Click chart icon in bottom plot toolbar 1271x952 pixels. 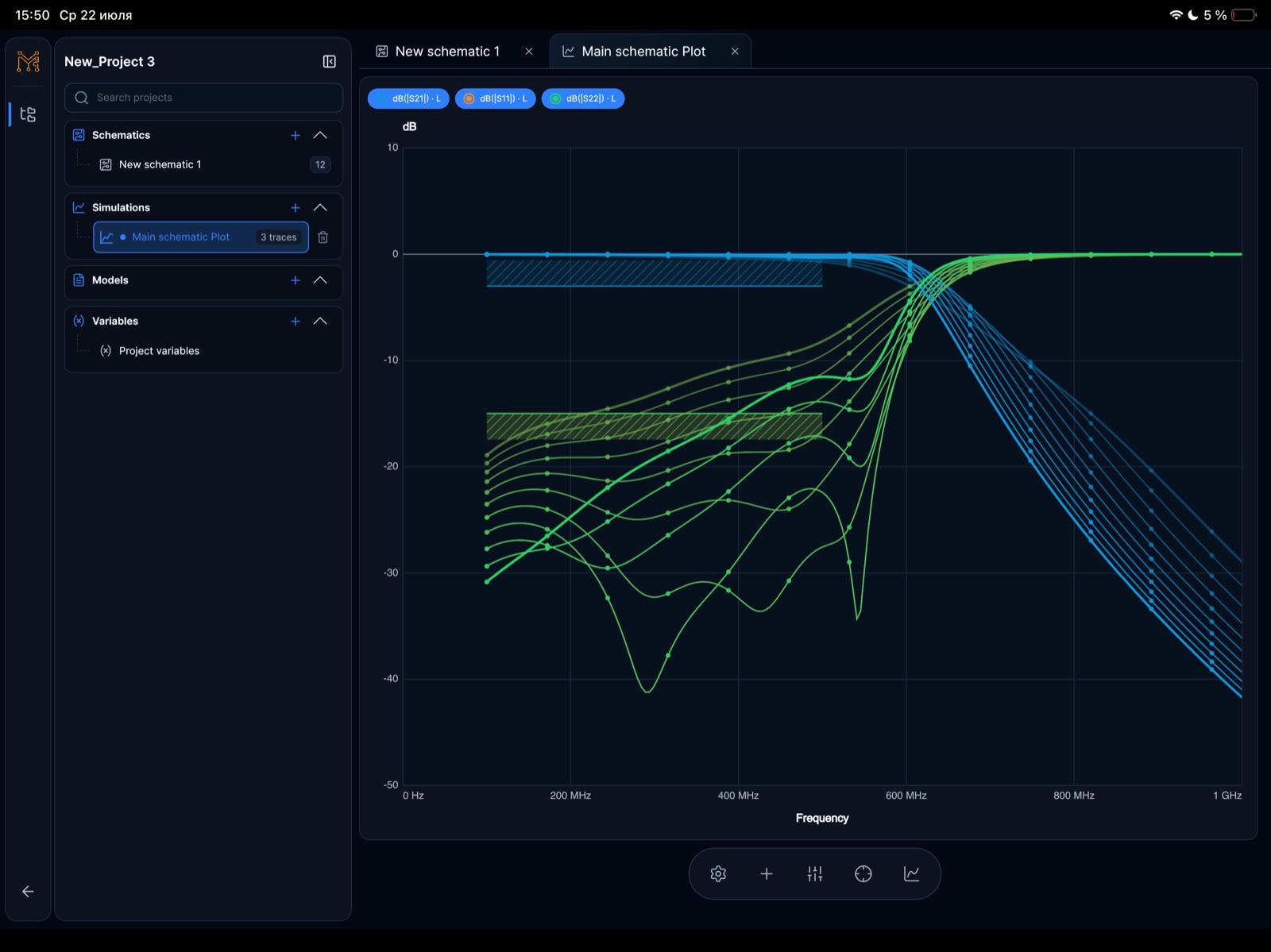(x=912, y=874)
